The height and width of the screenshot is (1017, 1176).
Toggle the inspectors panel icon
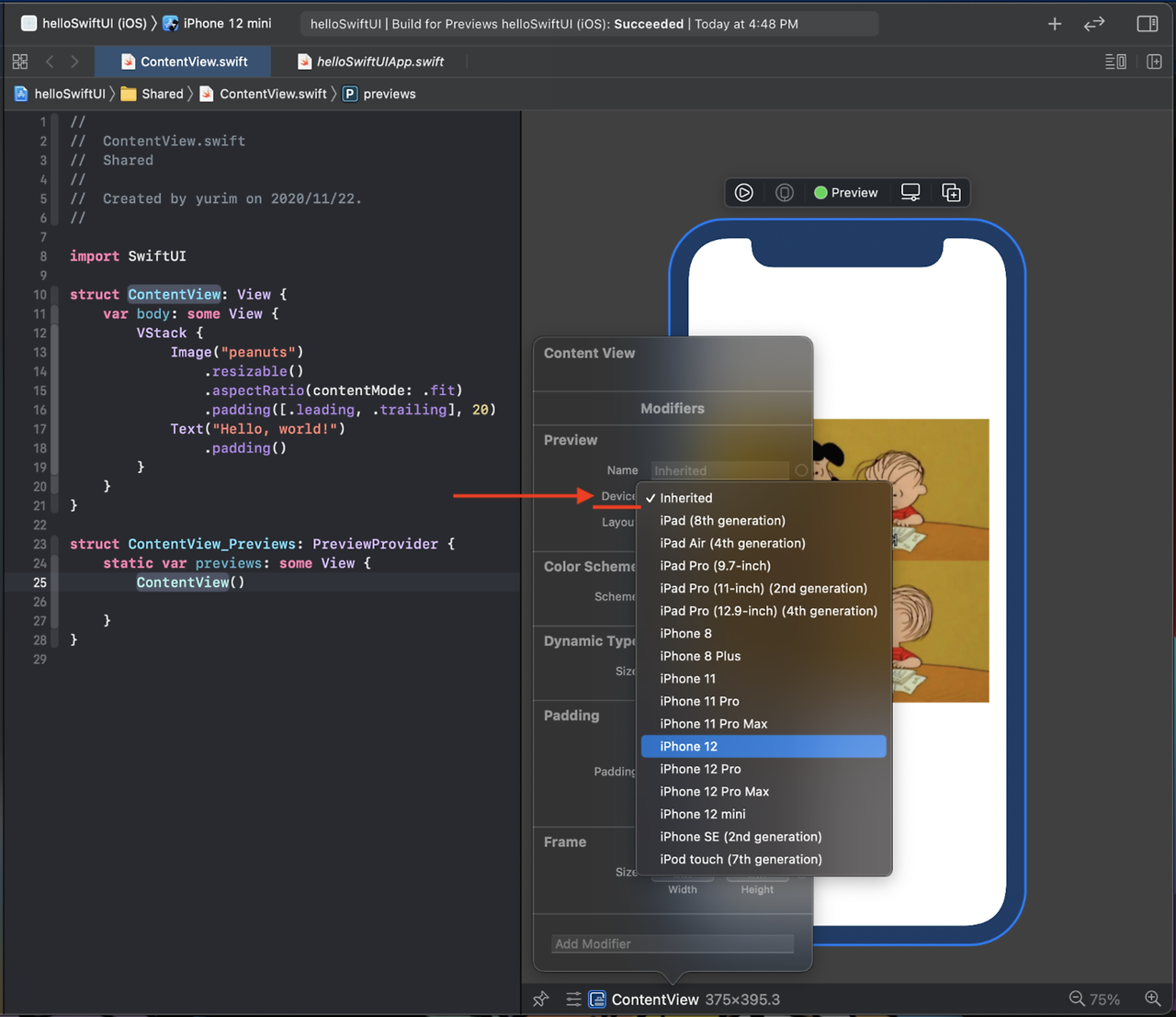1148,24
